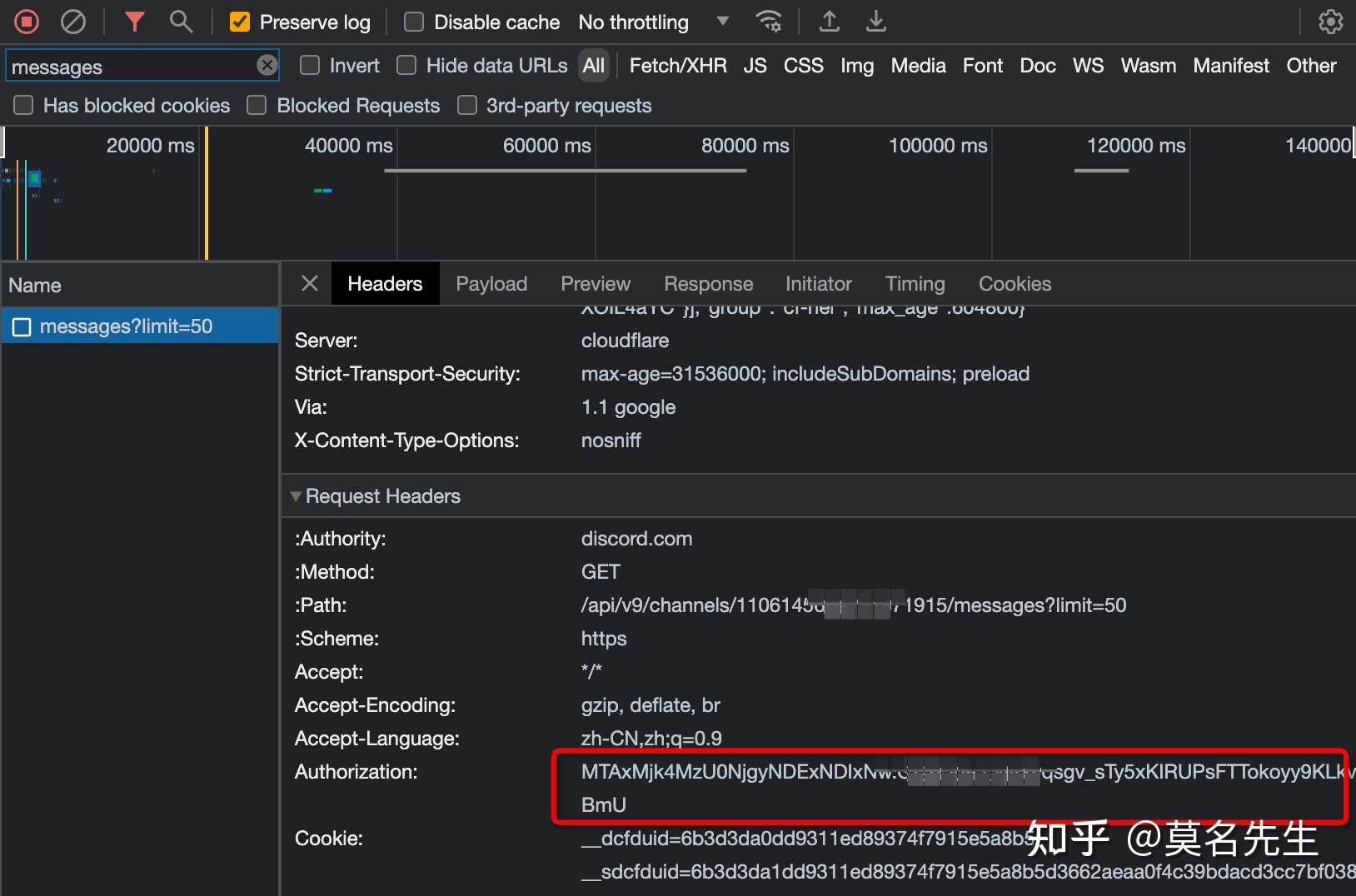The height and width of the screenshot is (896, 1356).
Task: Enable Disable cache checkbox
Action: pyautogui.click(x=414, y=22)
